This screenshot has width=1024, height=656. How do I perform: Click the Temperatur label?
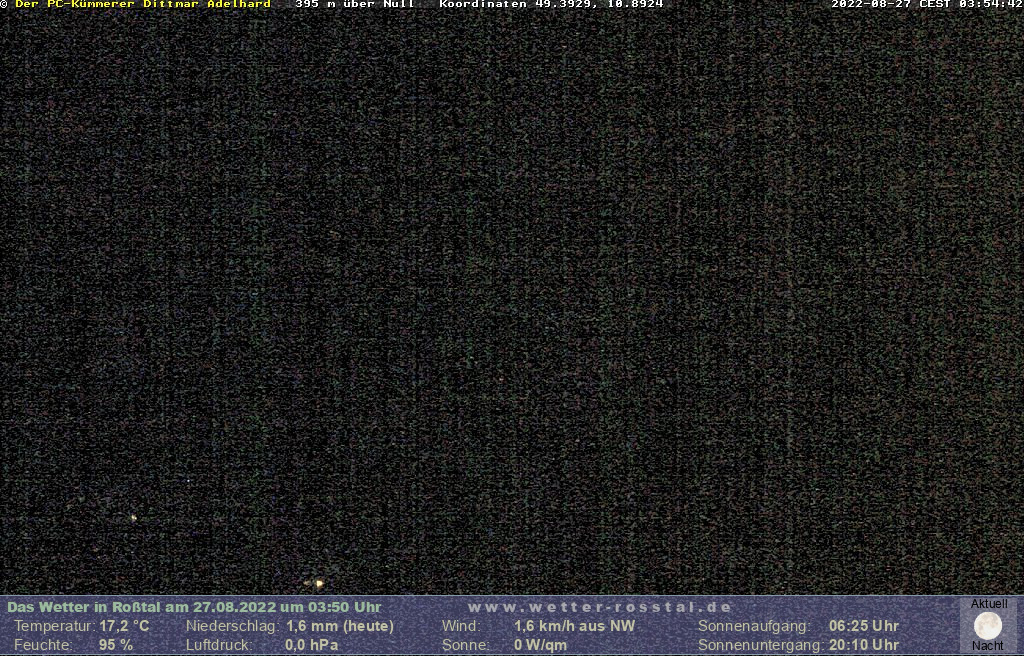[x=55, y=626]
